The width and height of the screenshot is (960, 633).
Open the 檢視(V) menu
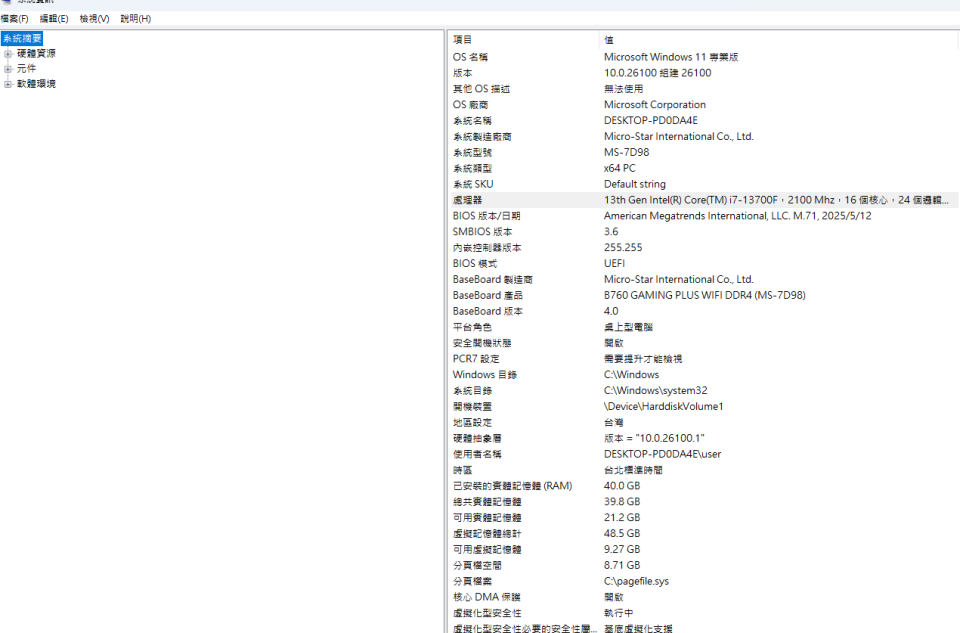click(94, 19)
